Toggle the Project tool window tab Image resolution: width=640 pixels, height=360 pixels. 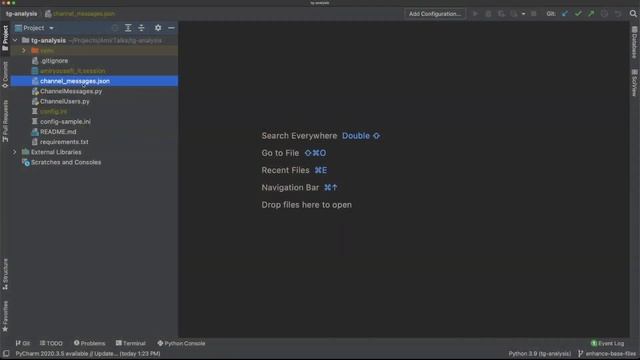[x=5, y=38]
